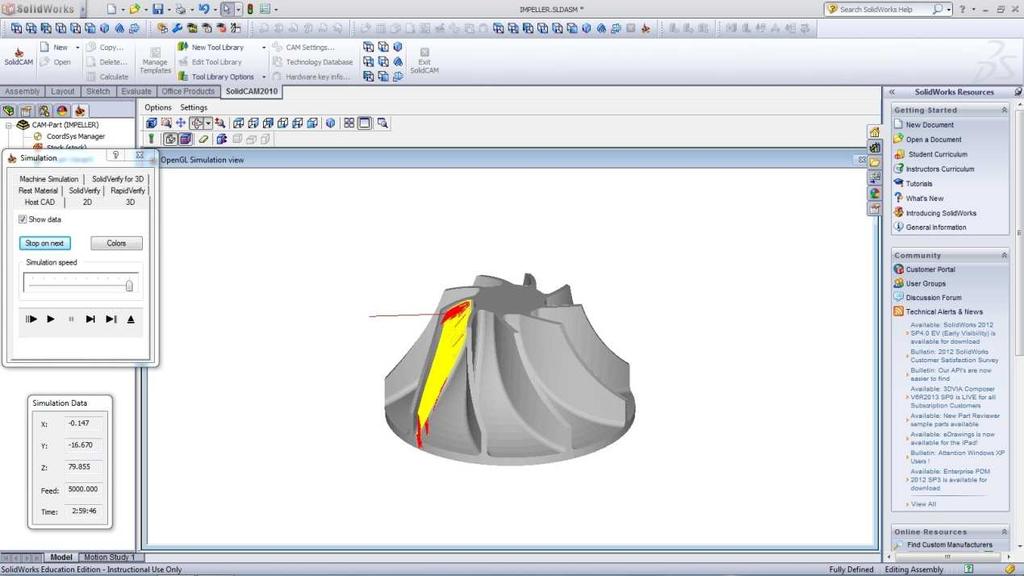Switch to Evaluate ribbon tab
1024x576 pixels.
coord(136,91)
